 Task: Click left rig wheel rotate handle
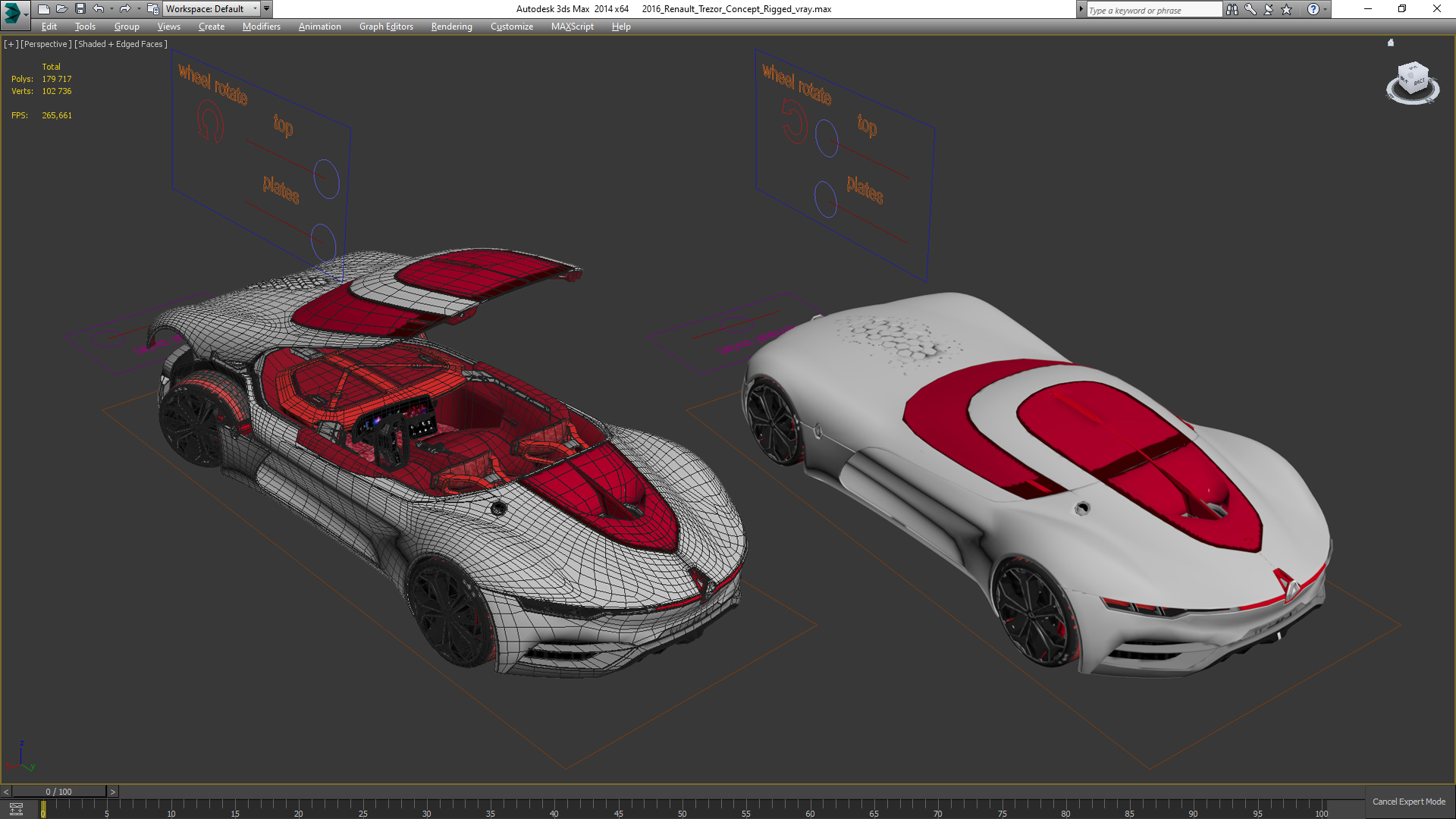tap(210, 122)
